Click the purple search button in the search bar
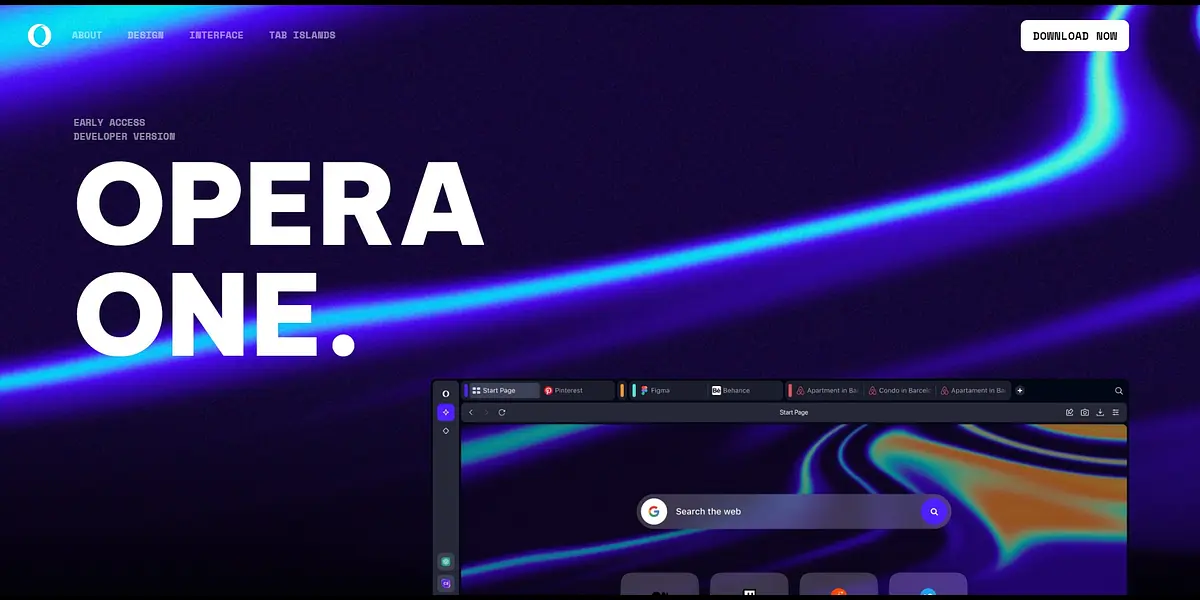 click(934, 511)
